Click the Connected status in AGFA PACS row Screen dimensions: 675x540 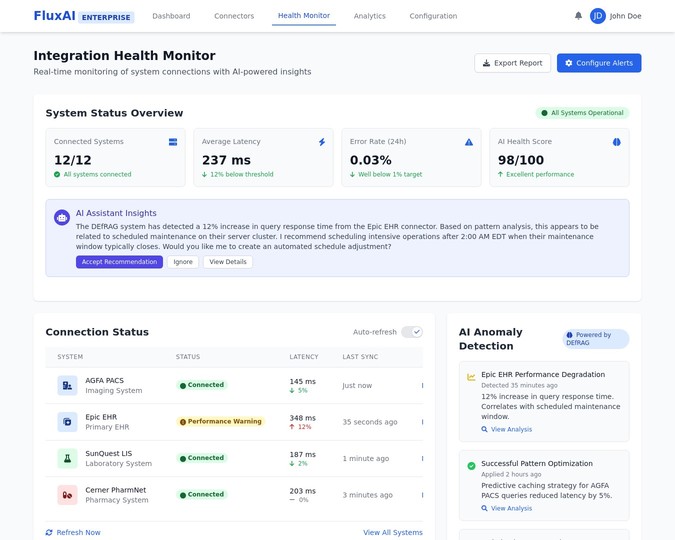(202, 385)
